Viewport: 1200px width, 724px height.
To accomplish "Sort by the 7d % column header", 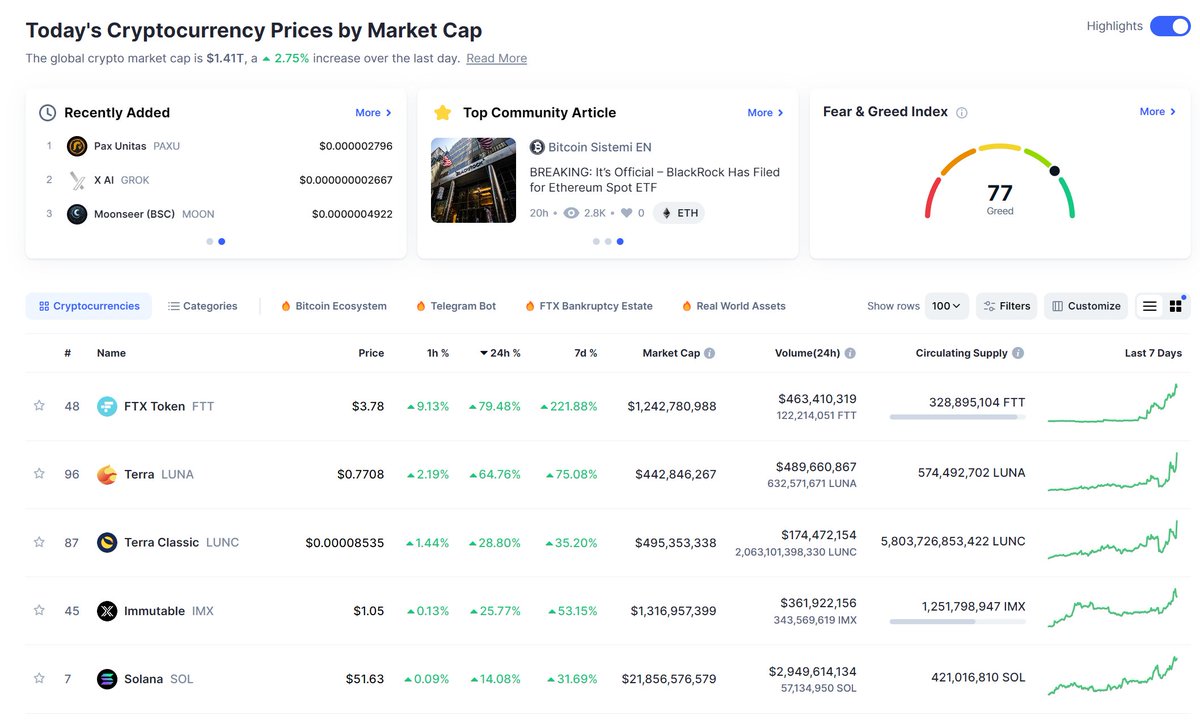I will 584,353.
